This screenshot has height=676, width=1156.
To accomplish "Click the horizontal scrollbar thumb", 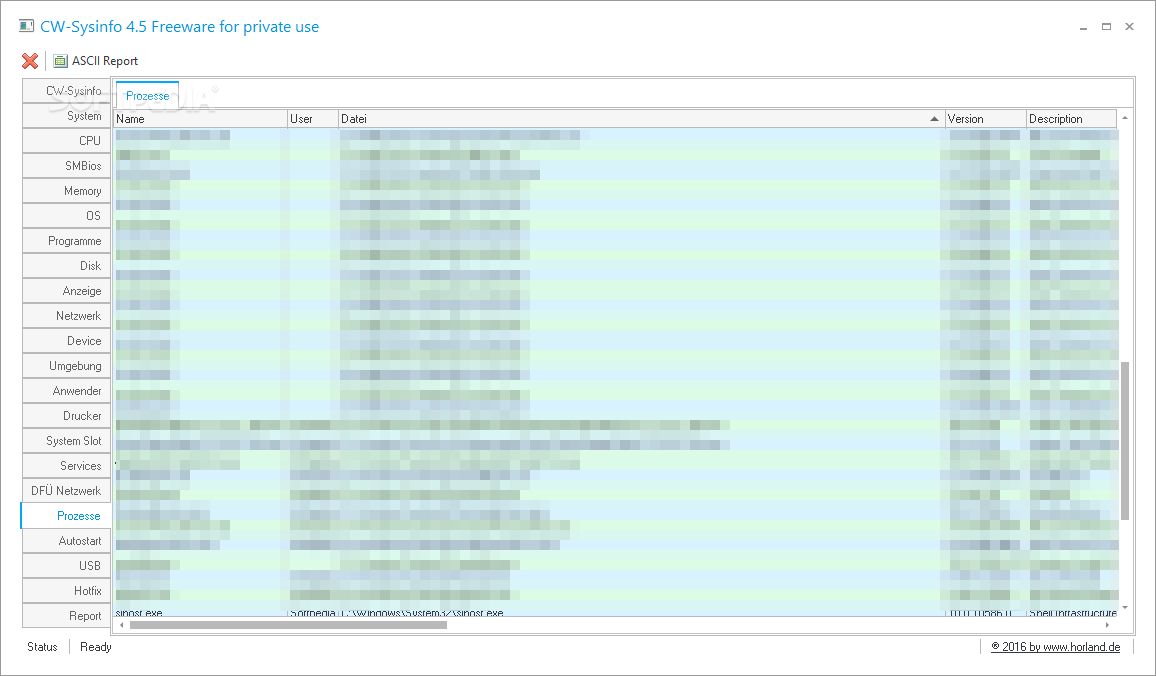I will [x=288, y=625].
